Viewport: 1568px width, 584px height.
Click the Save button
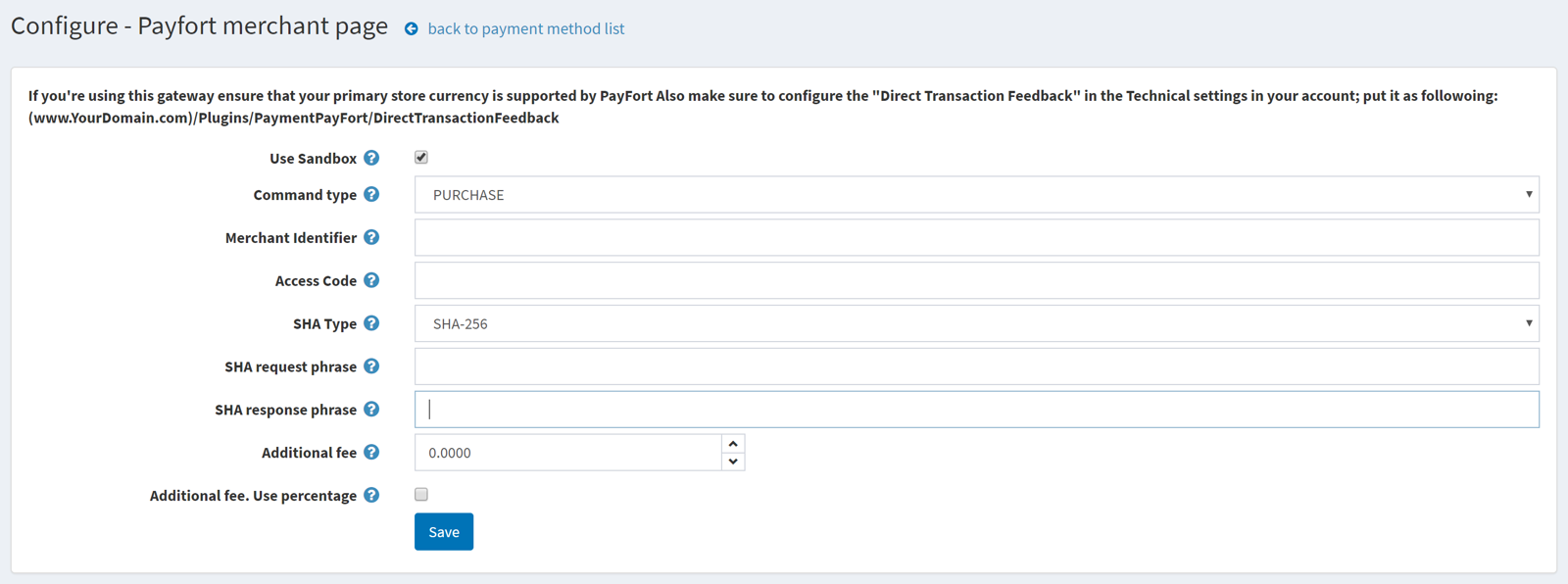coord(444,532)
